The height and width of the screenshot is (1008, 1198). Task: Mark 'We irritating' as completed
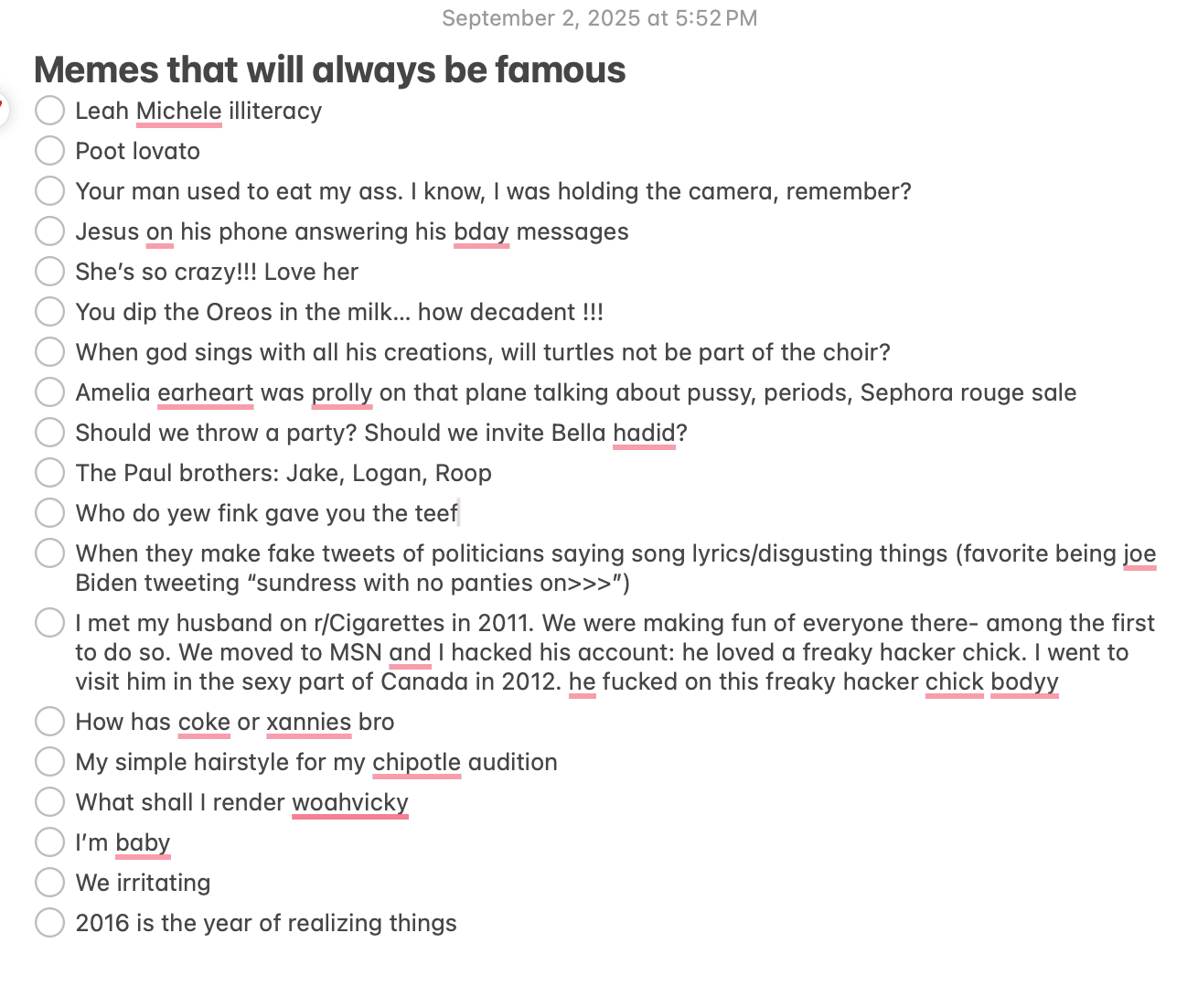49,883
